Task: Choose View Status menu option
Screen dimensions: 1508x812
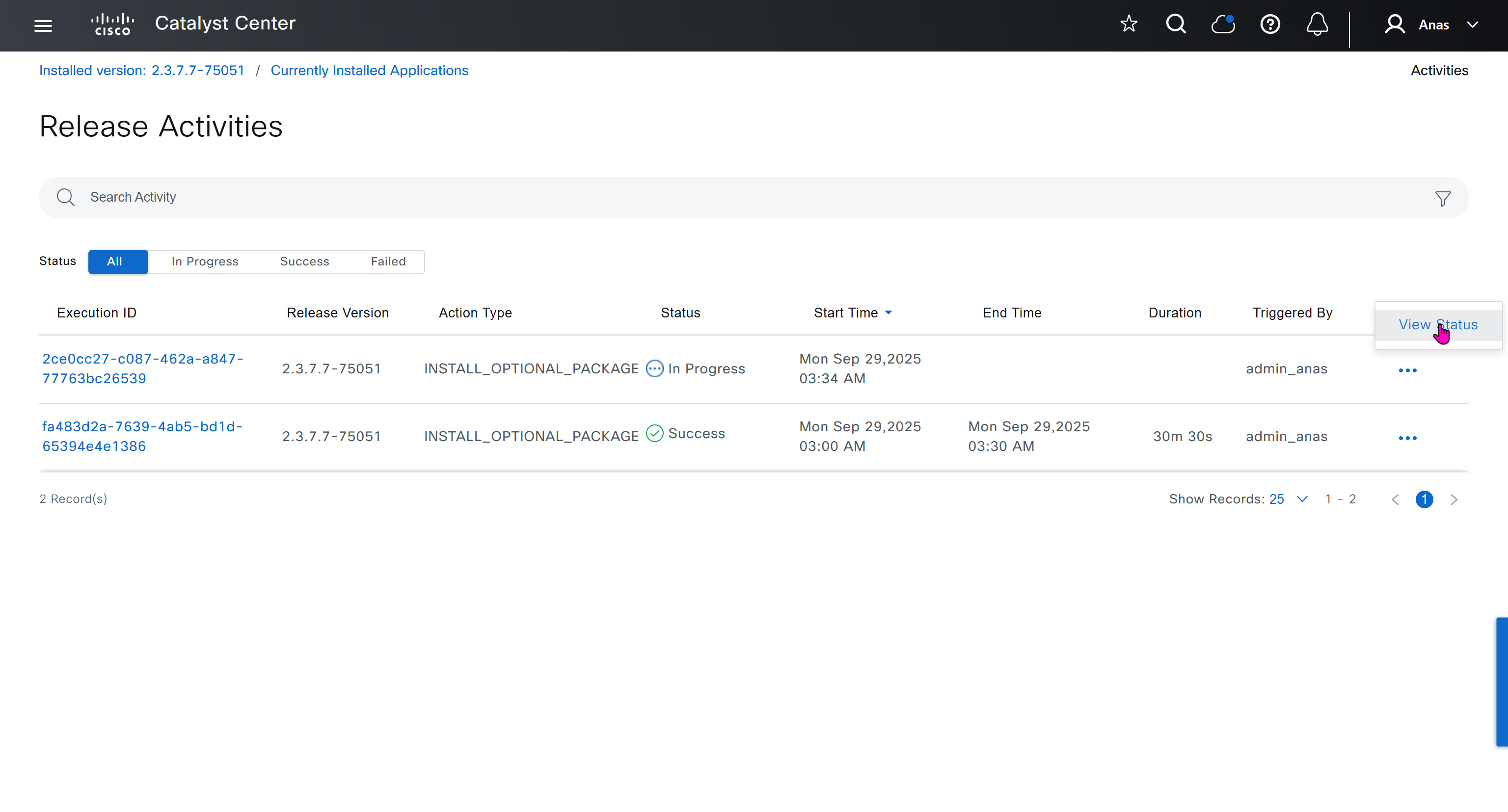Action: click(1438, 325)
